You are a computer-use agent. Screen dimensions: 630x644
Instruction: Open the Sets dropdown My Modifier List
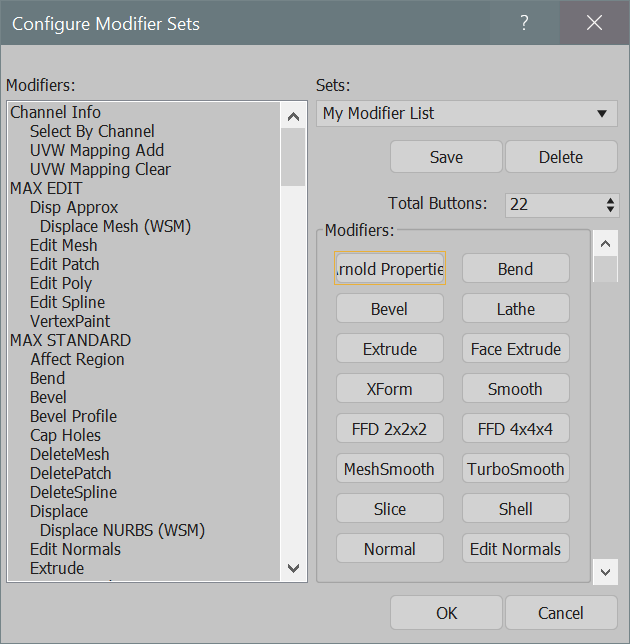(467, 113)
